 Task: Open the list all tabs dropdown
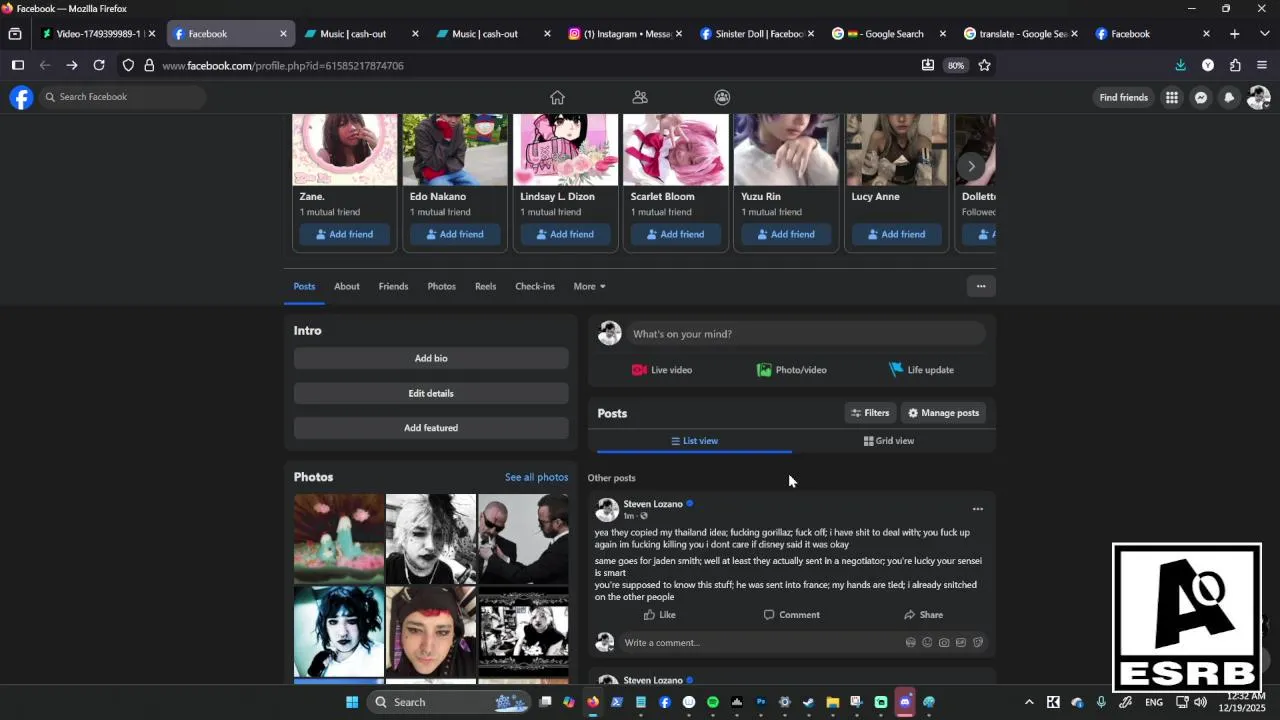[x=1263, y=33]
